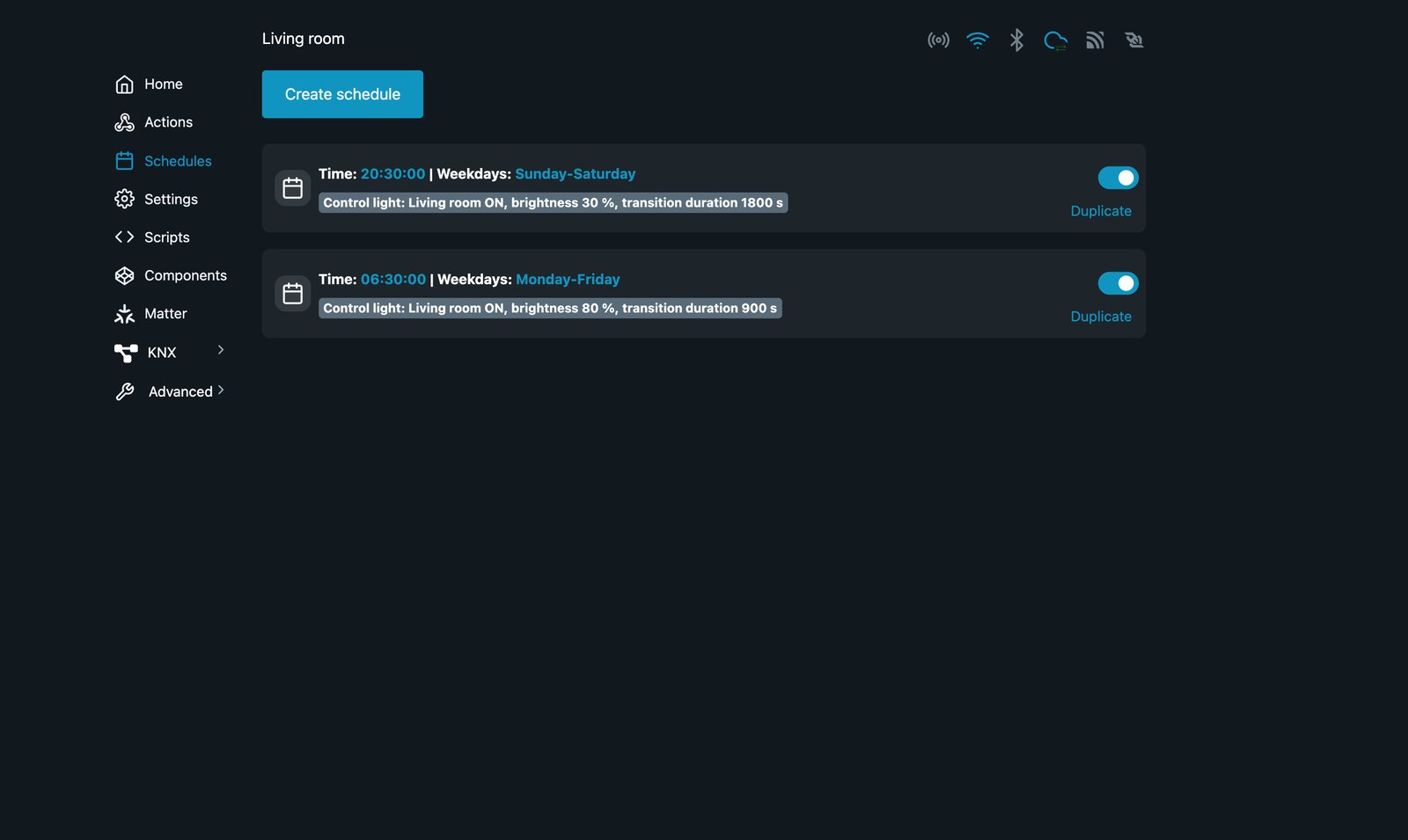Image resolution: width=1408 pixels, height=840 pixels.
Task: Click the Living room device title
Action: pos(304,39)
